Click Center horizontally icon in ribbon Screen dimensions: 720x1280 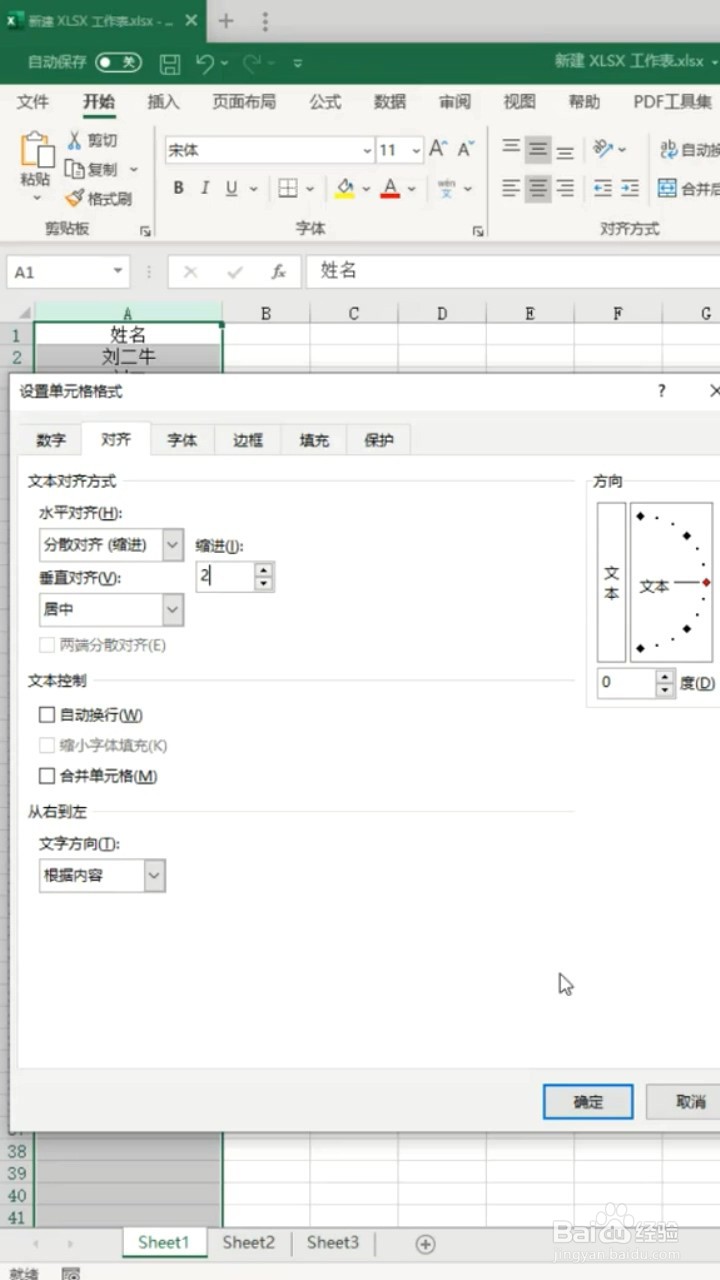538,188
